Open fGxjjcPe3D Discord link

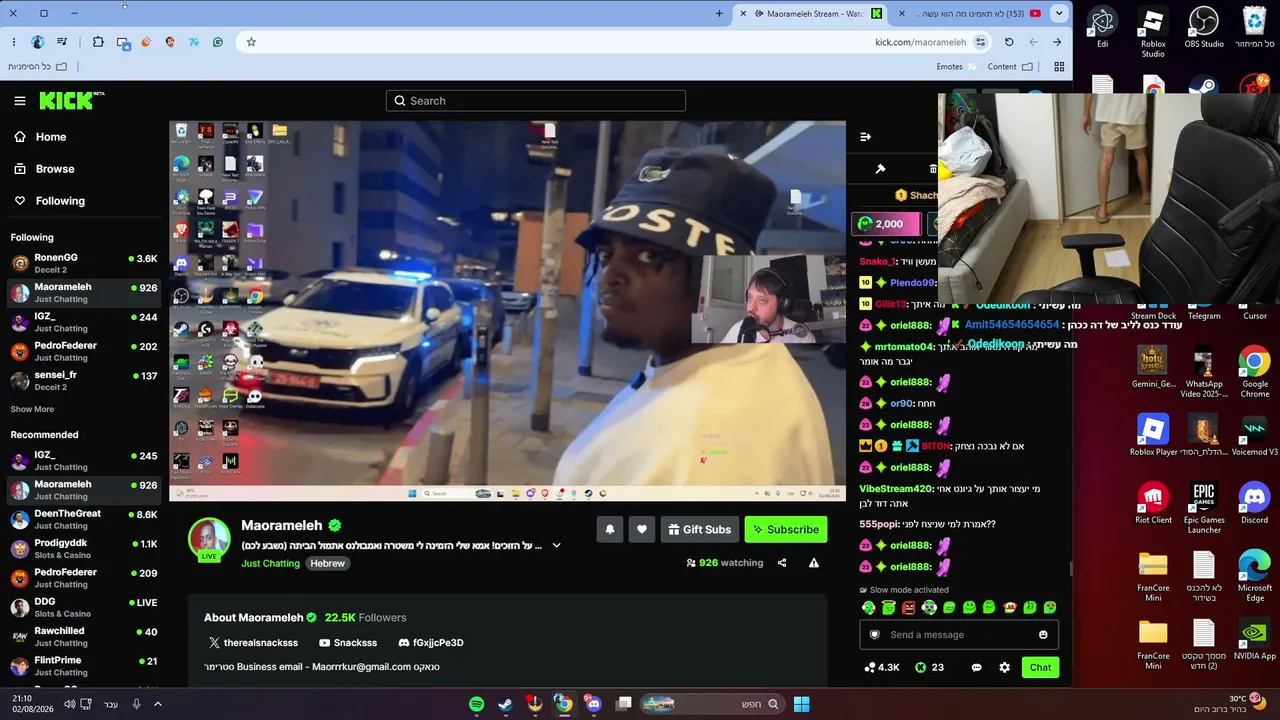430,643
